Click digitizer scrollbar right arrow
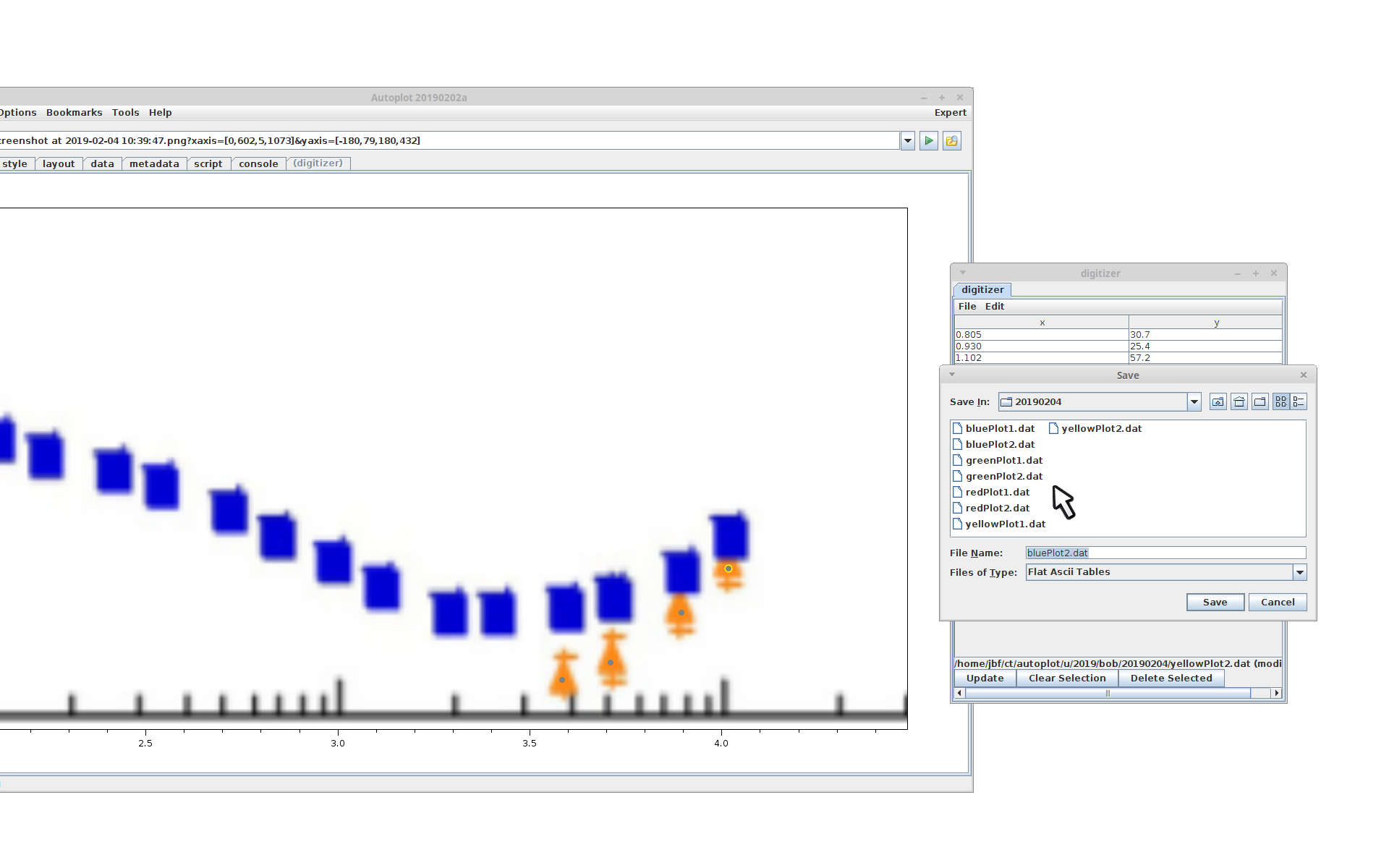This screenshot has height=868, width=1389. point(1277,694)
